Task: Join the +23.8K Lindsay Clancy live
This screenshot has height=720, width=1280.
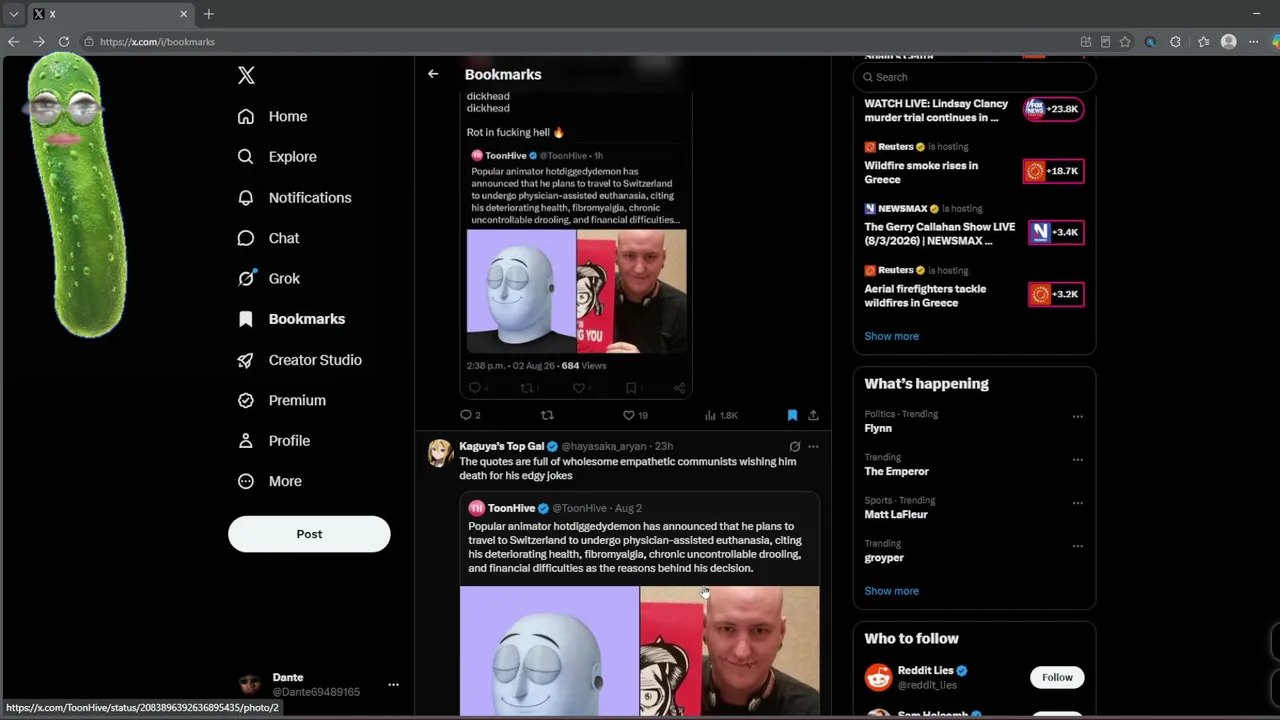Action: pos(1053,109)
